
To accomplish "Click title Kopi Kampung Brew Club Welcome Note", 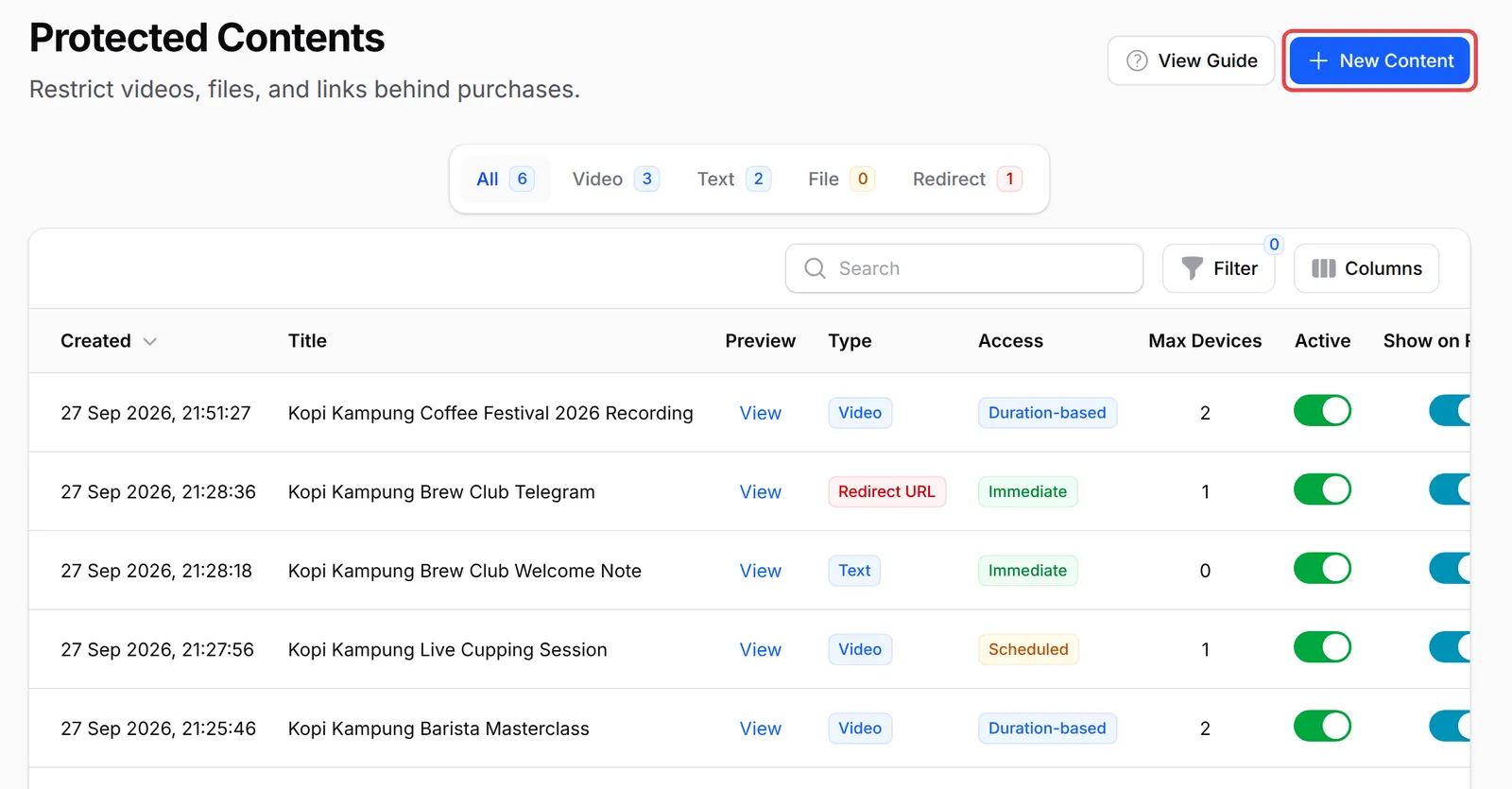I will pyautogui.click(x=465, y=571).
